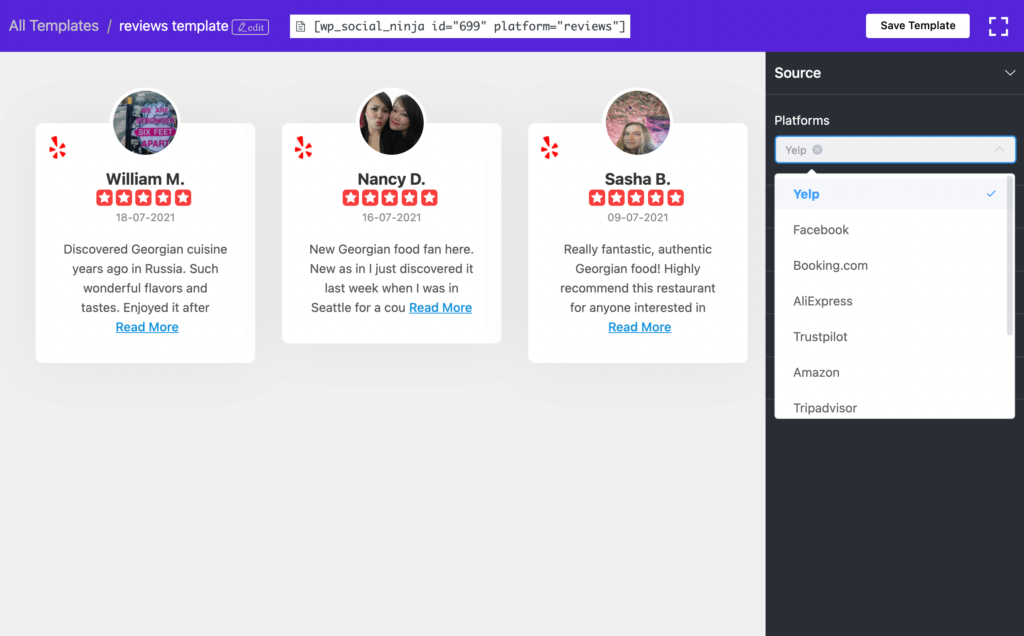Read More on Sasha B. review
Image resolution: width=1024 pixels, height=636 pixels.
point(639,327)
